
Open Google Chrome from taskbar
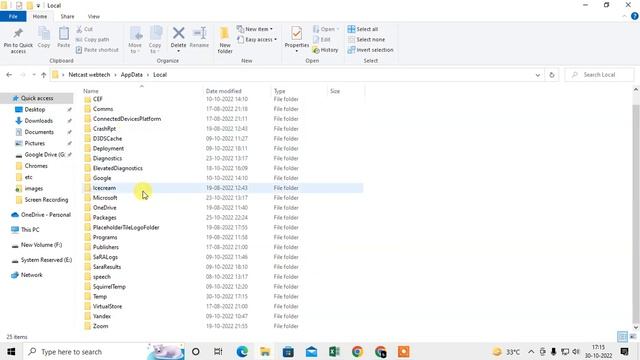[358, 352]
